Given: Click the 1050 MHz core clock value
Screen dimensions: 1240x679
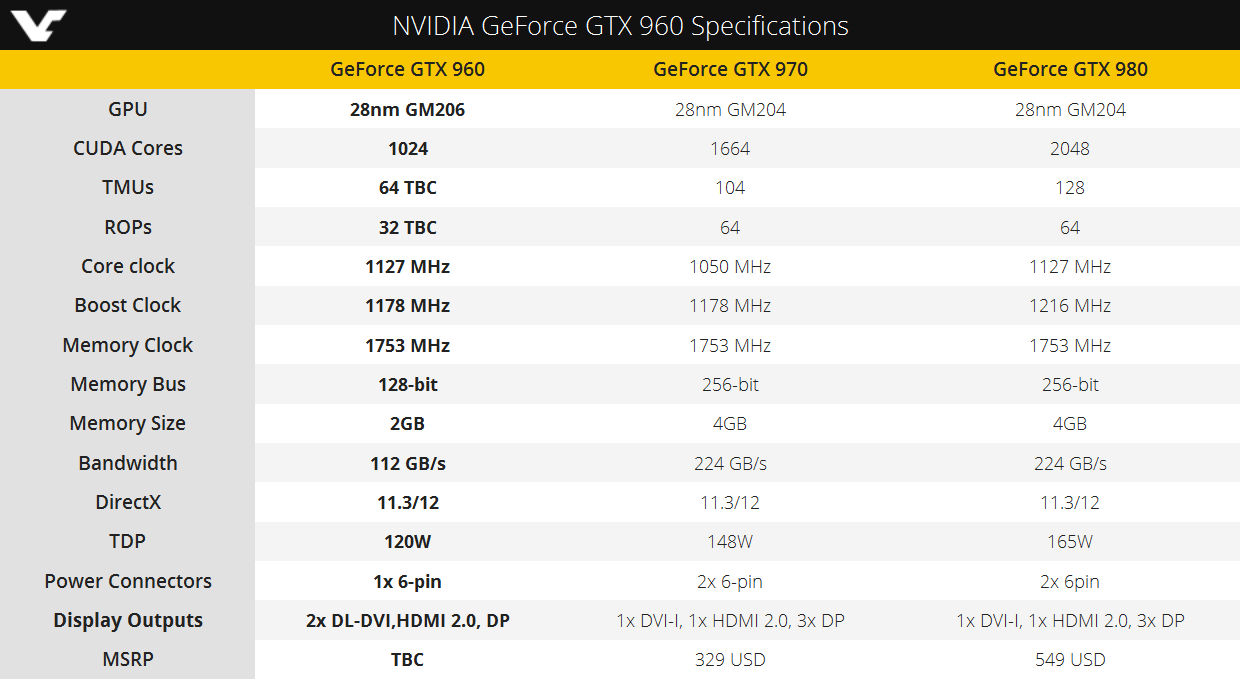Looking at the screenshot, I should tap(730, 266).
